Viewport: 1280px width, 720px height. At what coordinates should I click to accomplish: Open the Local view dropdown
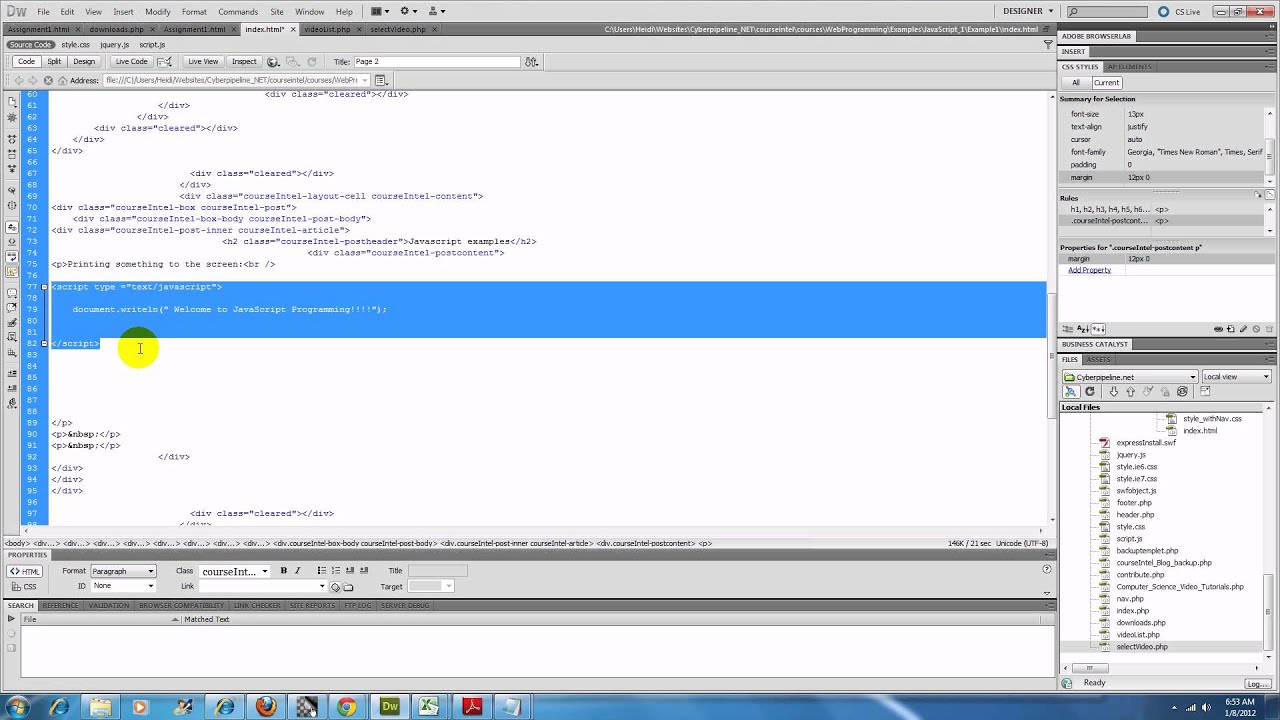1237,377
